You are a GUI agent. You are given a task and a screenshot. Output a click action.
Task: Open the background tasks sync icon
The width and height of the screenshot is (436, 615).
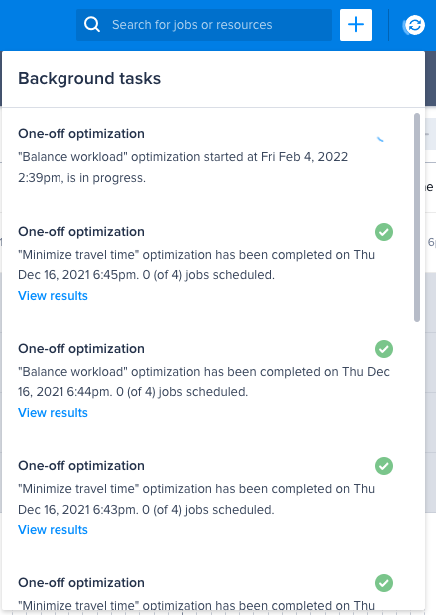(x=414, y=25)
